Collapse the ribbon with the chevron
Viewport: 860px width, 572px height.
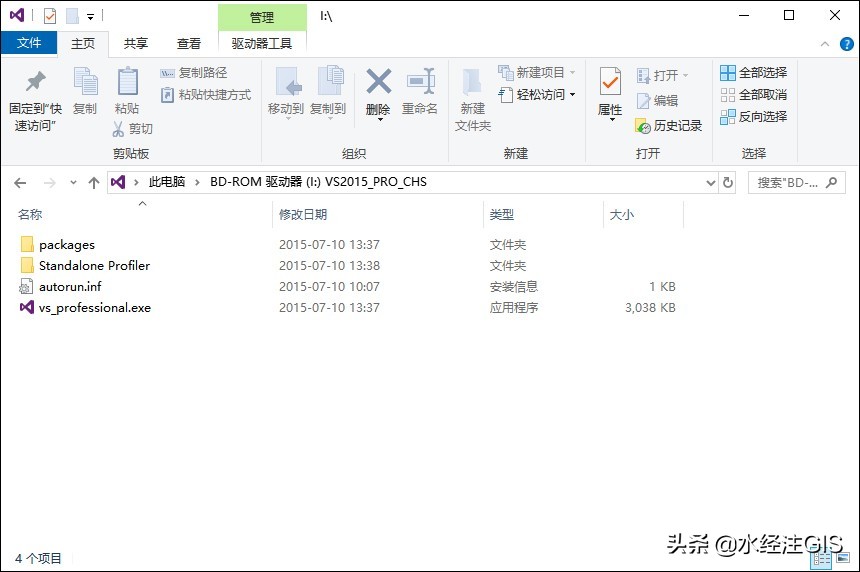824,44
